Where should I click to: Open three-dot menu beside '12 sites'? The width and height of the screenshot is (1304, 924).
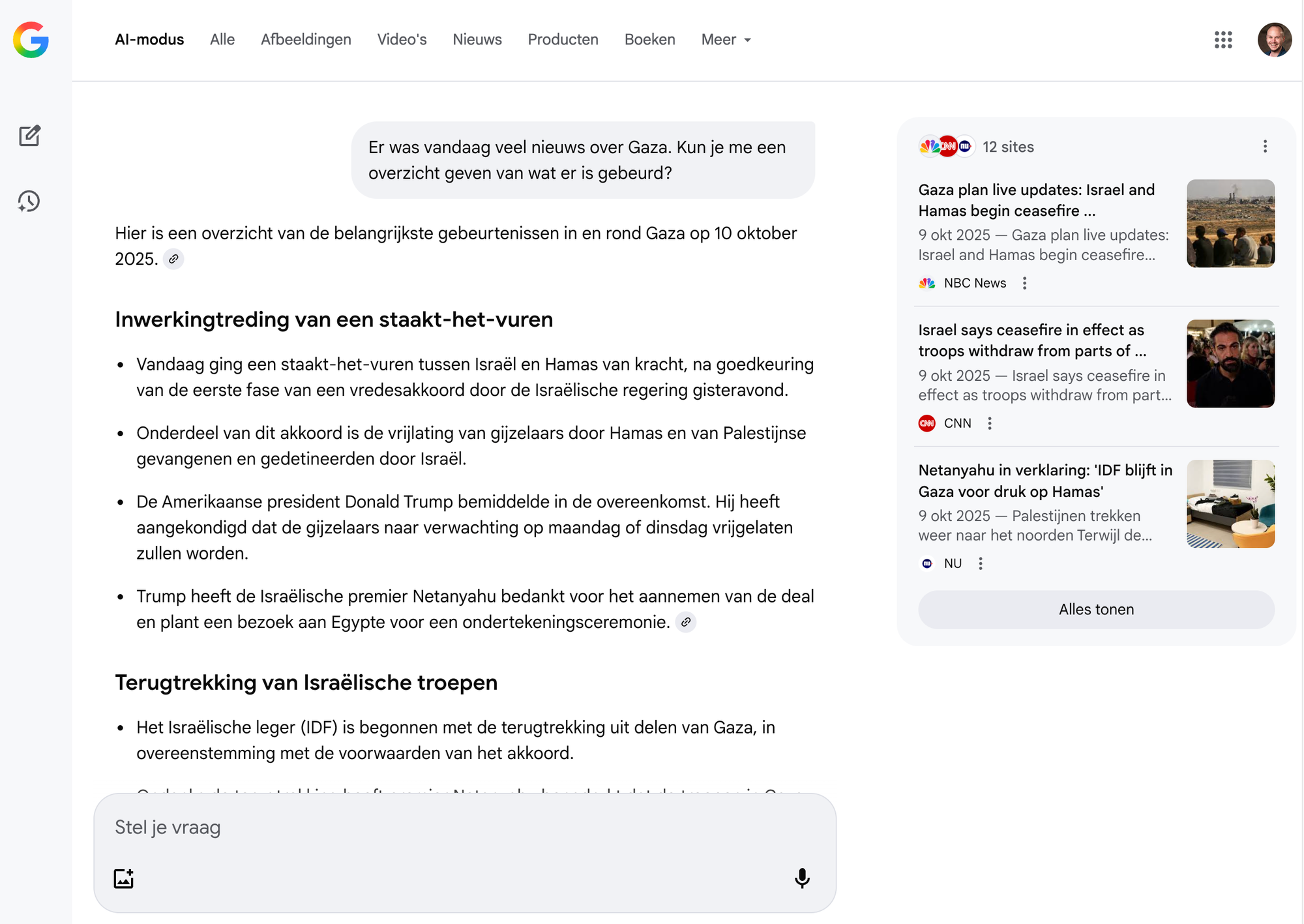[1265, 147]
